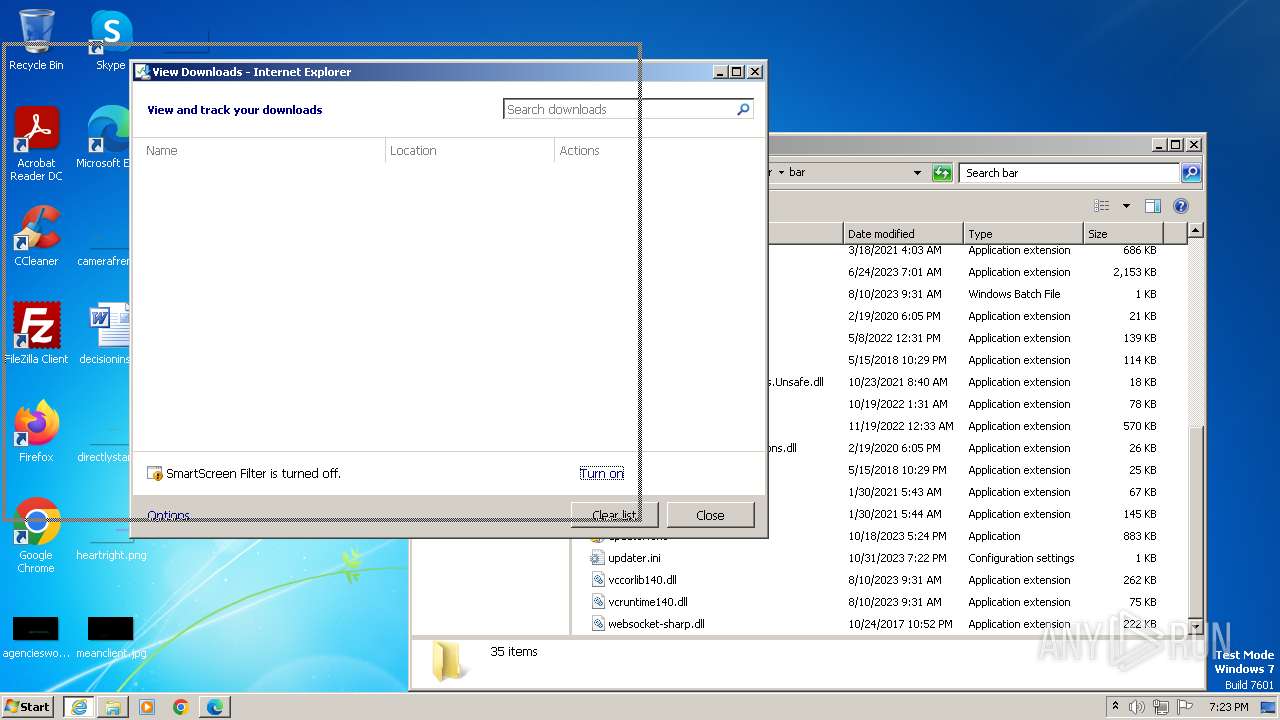Click the websocket-sharp.dll file icon
This screenshot has width=1280, height=720.
(x=597, y=624)
